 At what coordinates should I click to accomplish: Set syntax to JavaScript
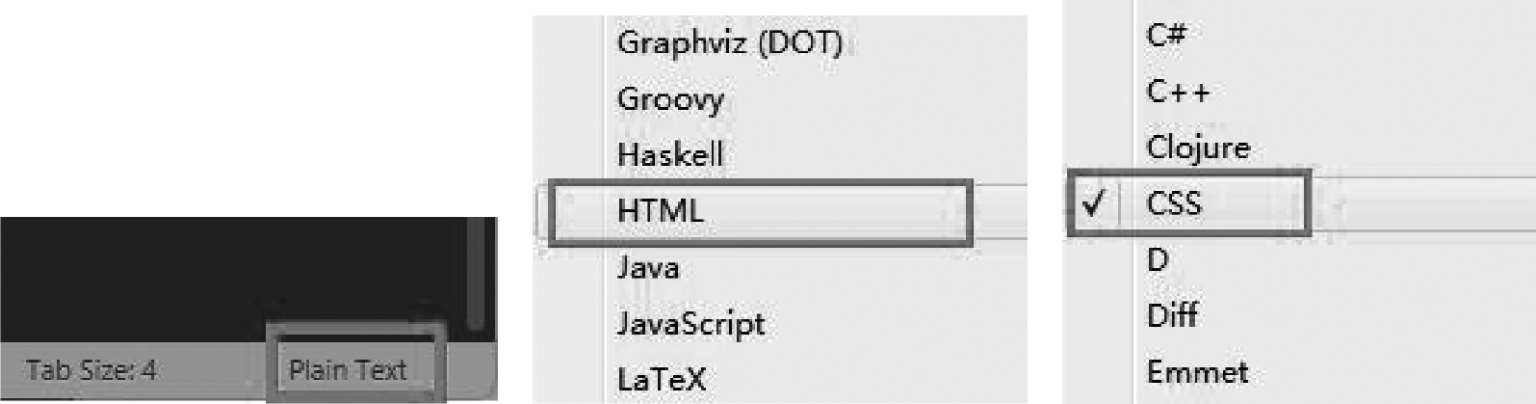coord(690,324)
